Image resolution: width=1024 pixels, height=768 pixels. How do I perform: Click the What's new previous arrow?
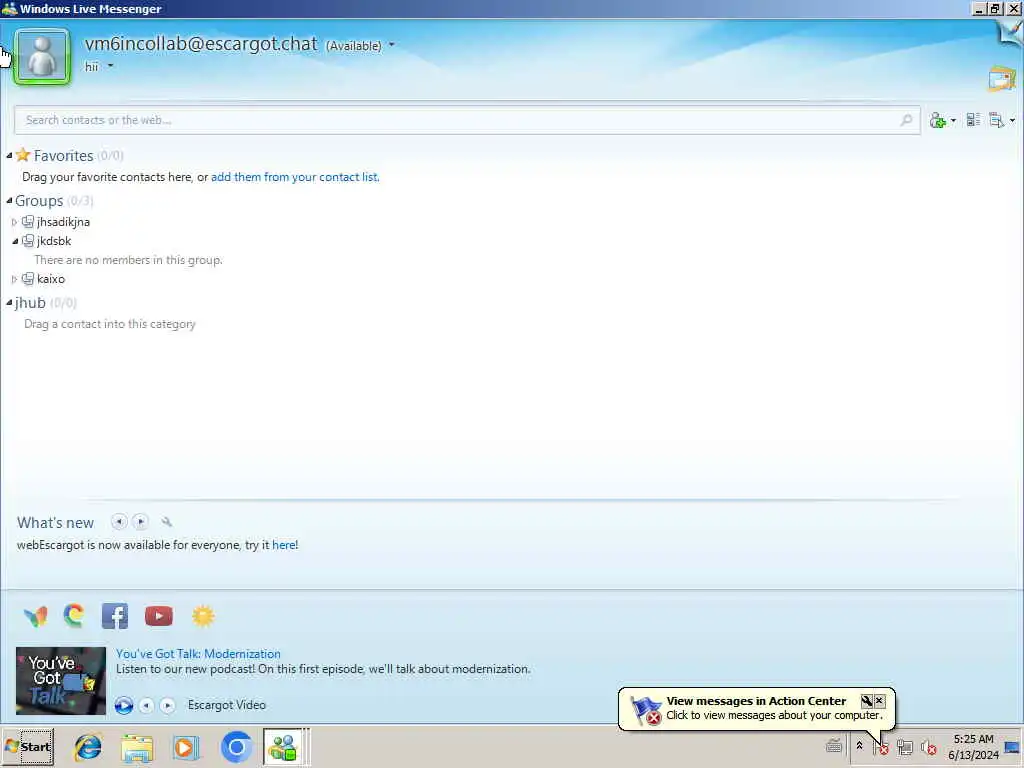point(119,521)
